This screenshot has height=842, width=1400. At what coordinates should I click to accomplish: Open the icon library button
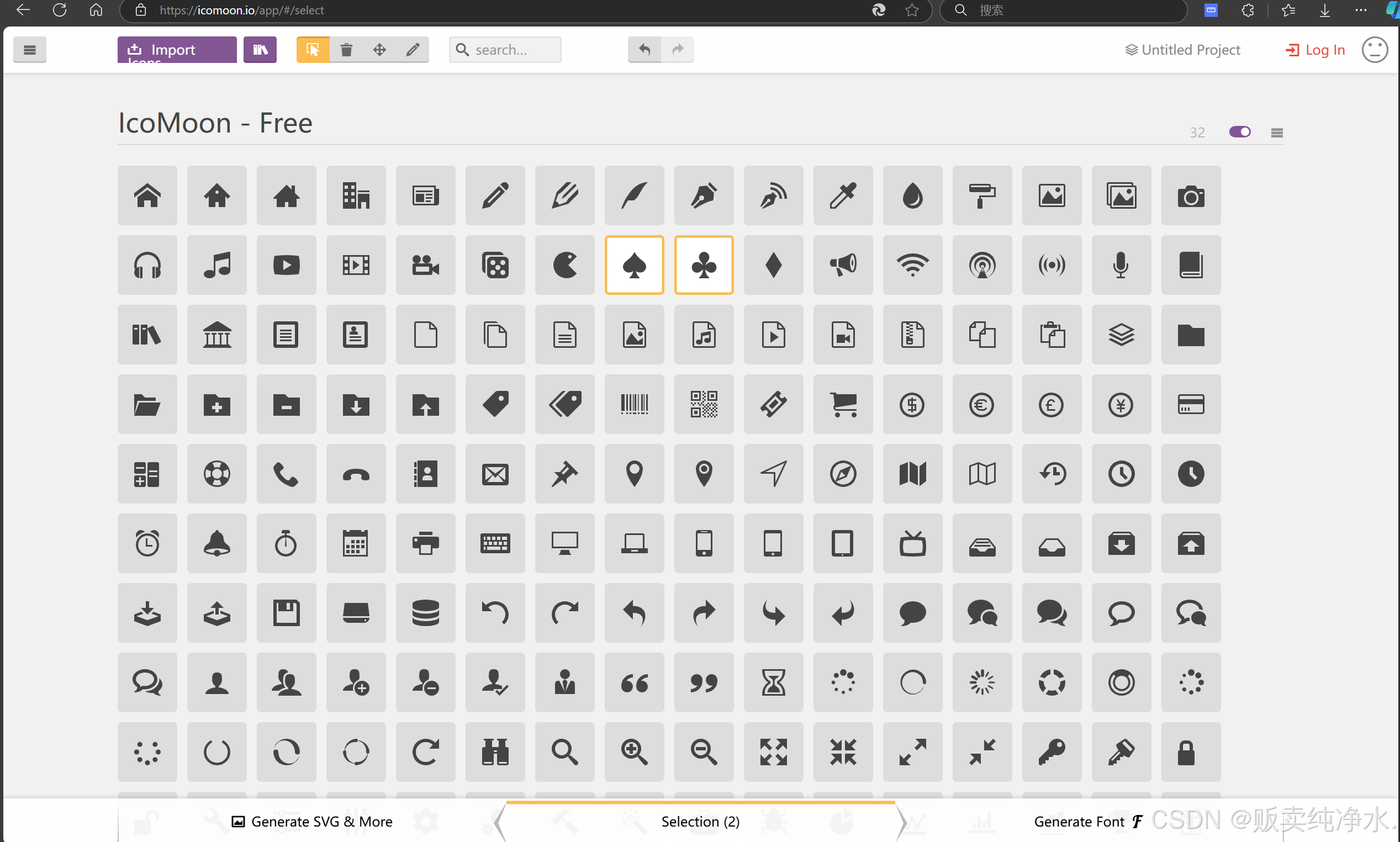click(260, 50)
